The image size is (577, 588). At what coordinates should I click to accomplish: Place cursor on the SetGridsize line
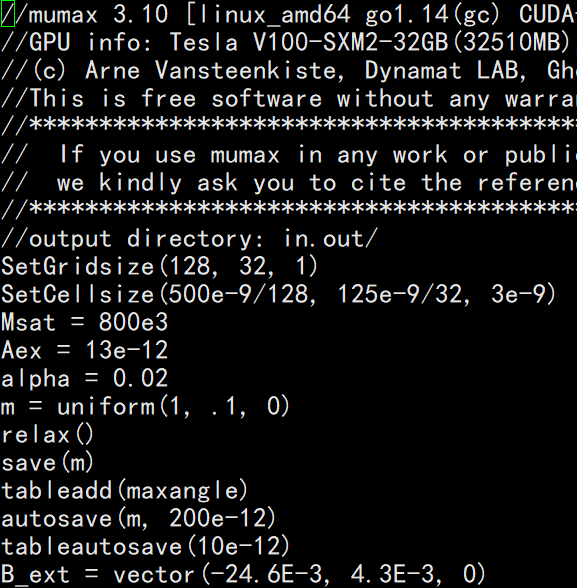click(160, 267)
